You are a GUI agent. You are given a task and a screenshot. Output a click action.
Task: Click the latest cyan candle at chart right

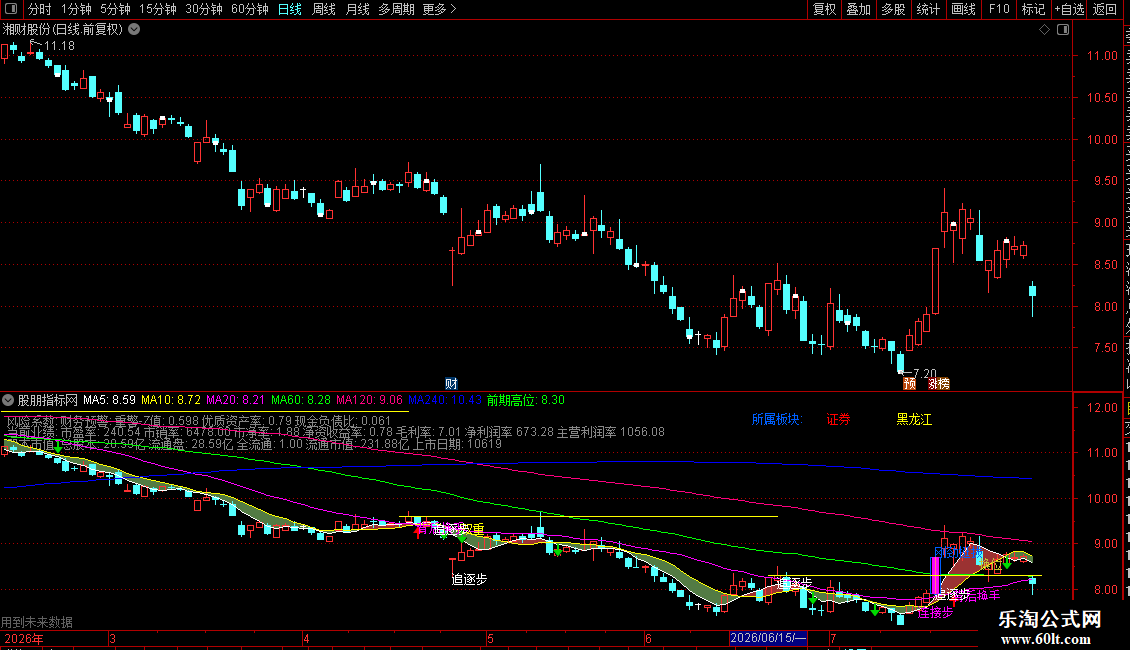[x=1033, y=290]
